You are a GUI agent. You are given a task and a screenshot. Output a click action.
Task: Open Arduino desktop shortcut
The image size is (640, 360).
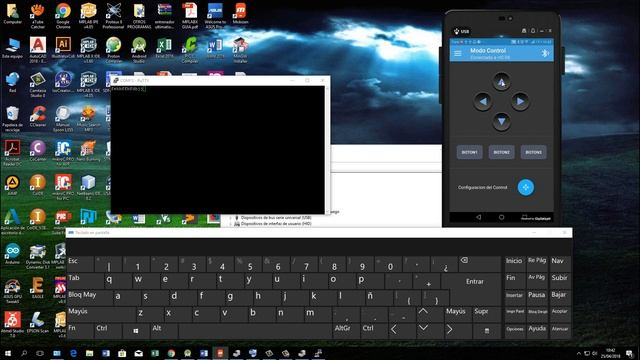[x=12, y=253]
